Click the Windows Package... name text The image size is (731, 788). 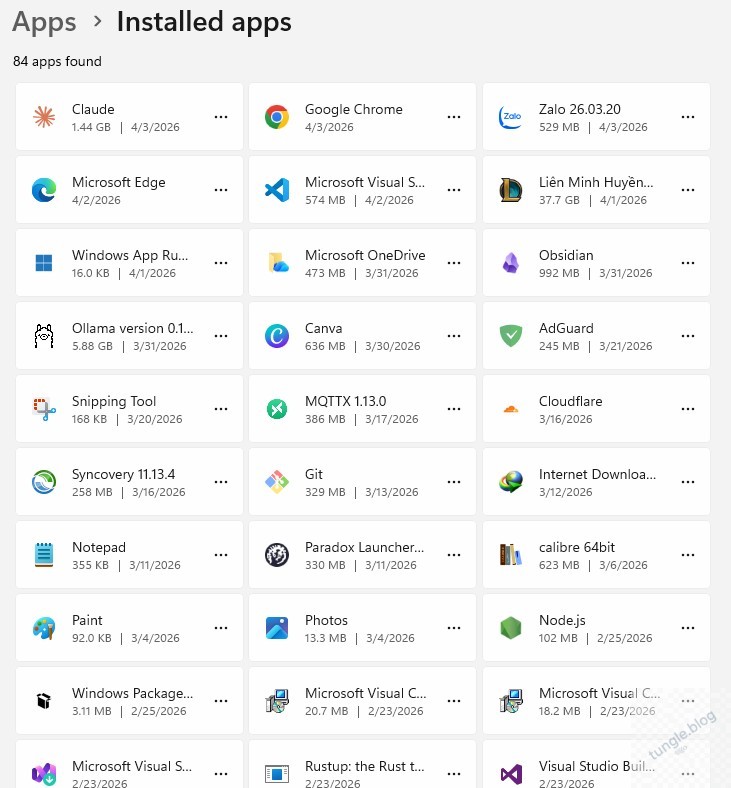pos(133,694)
